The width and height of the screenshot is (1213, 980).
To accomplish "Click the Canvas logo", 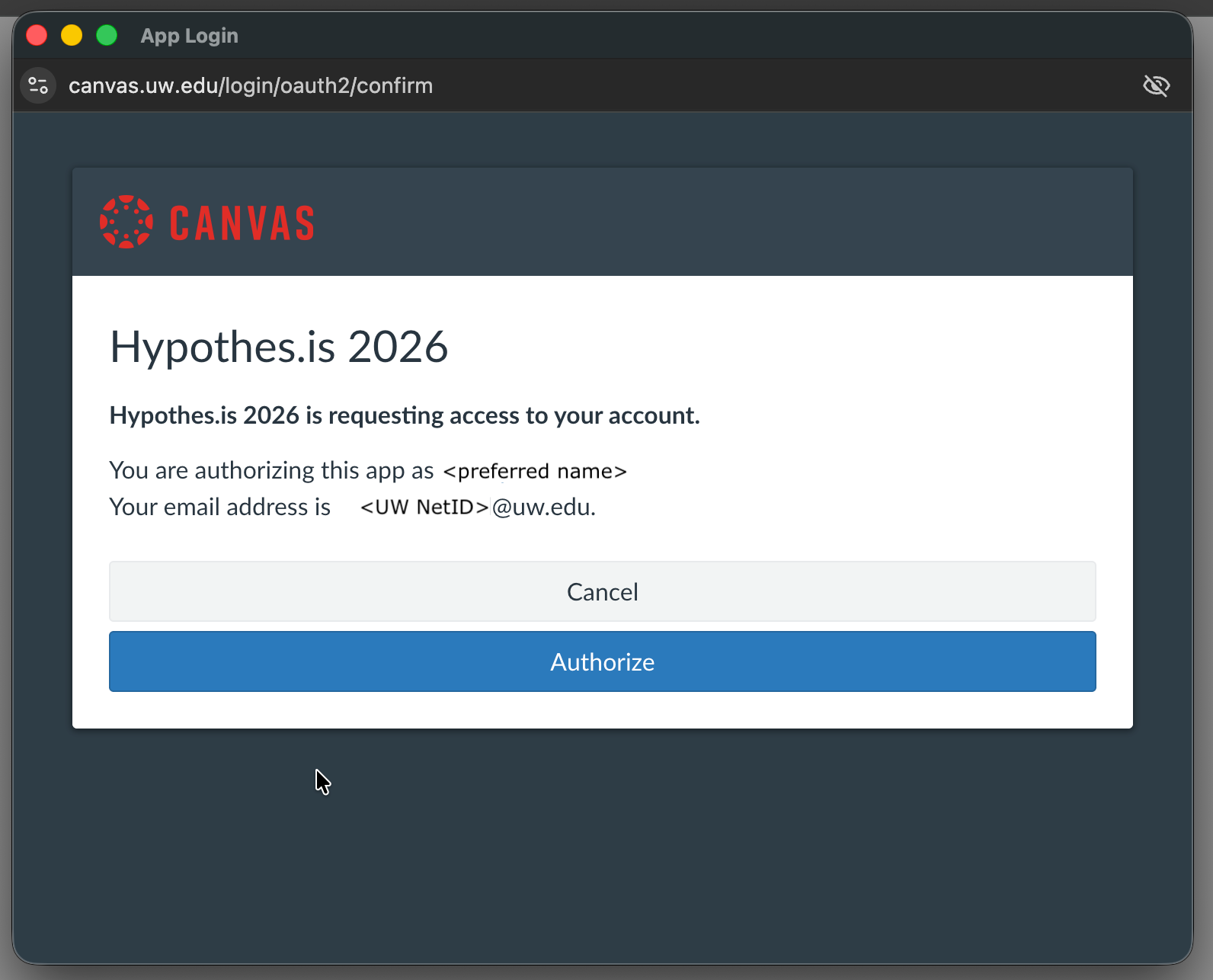I will 207,222.
